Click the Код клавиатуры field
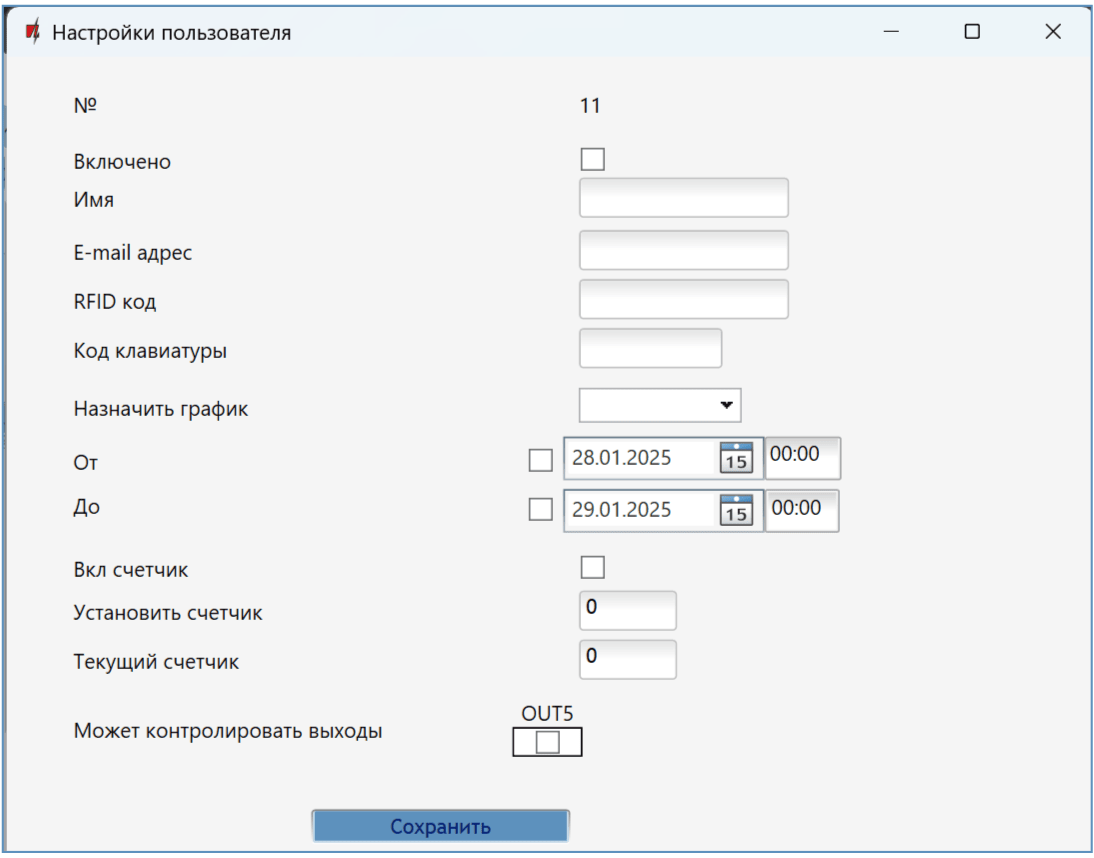This screenshot has width=1094, height=858. point(650,348)
